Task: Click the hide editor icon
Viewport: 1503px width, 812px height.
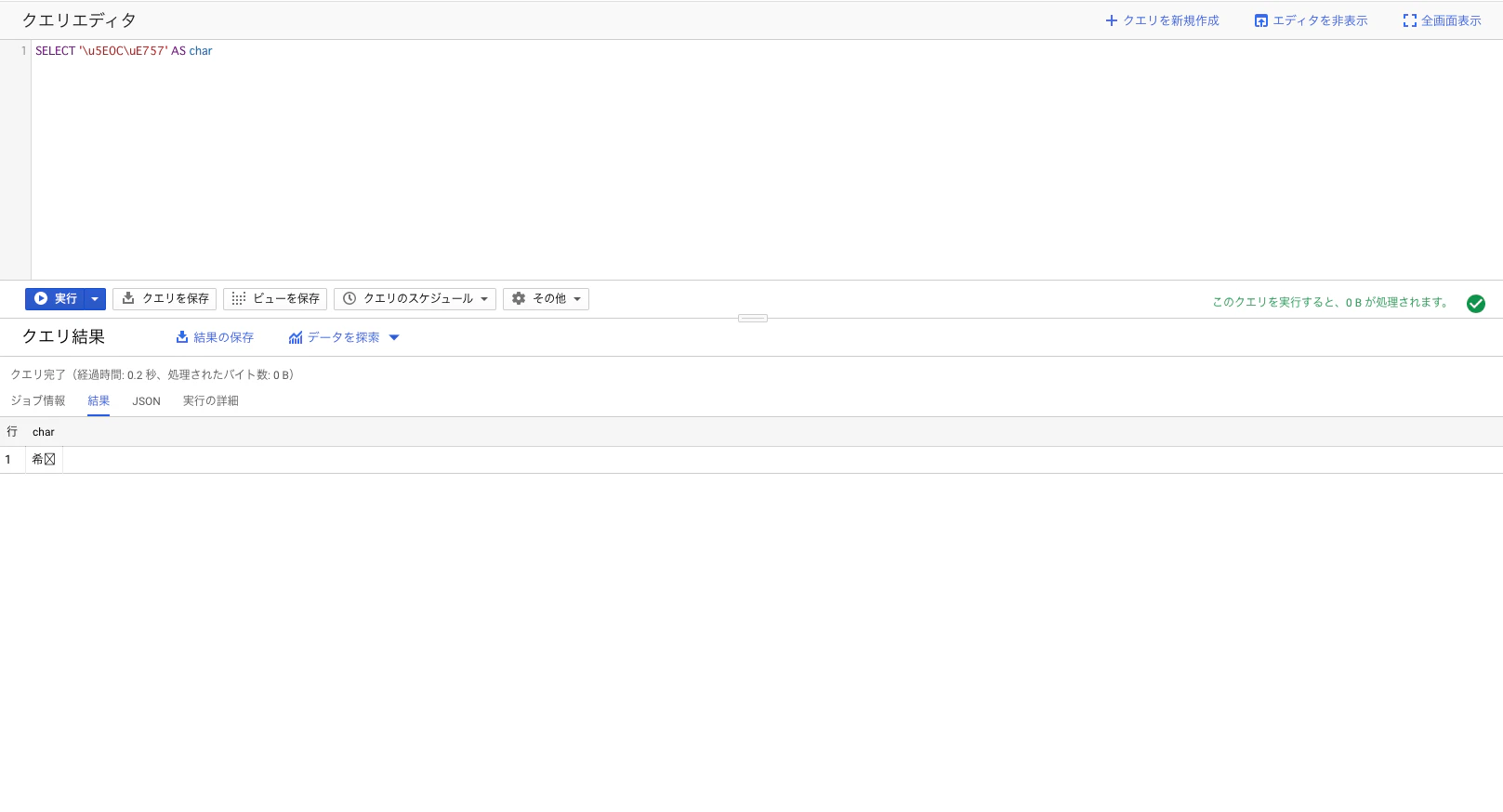Action: [1261, 20]
